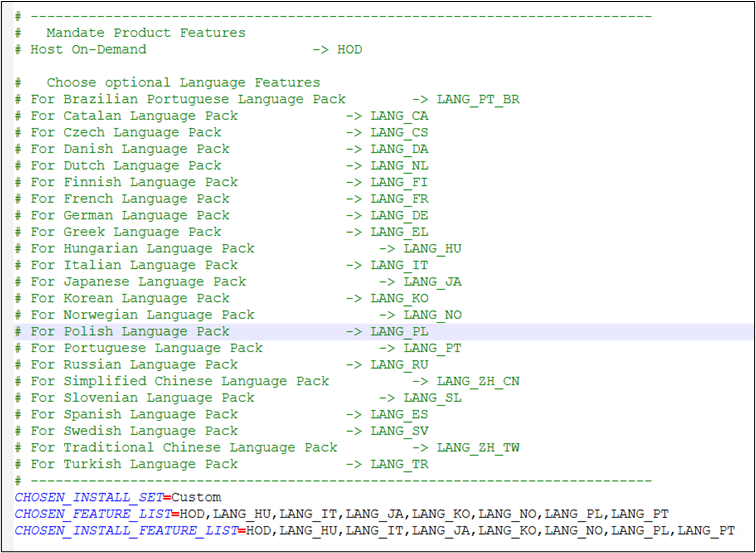Image resolution: width=756 pixels, height=553 pixels.
Task: Click the Choose optional Language Features heading
Action: click(x=183, y=82)
